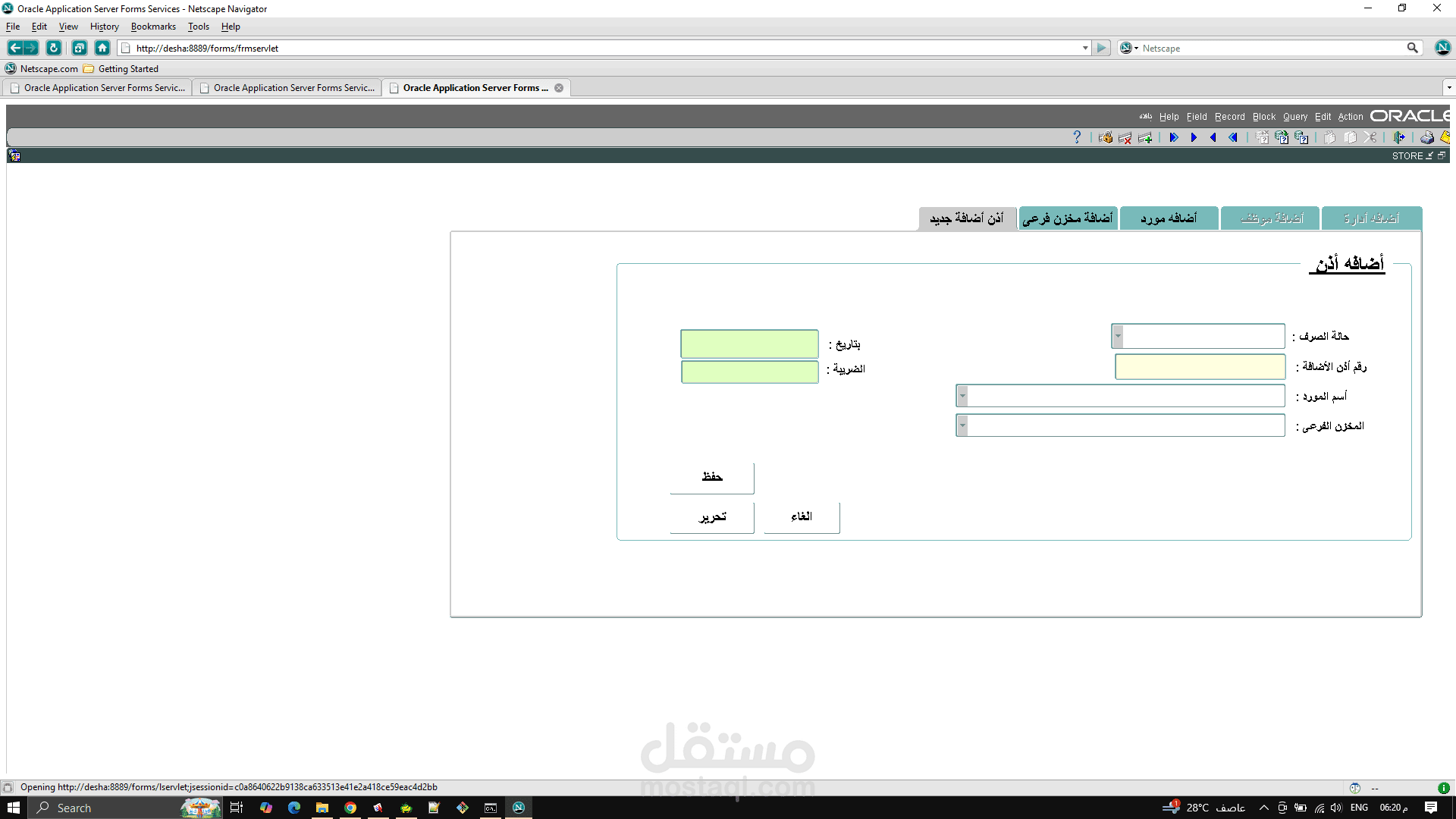Switch to أضافه مورد tab

(1169, 218)
